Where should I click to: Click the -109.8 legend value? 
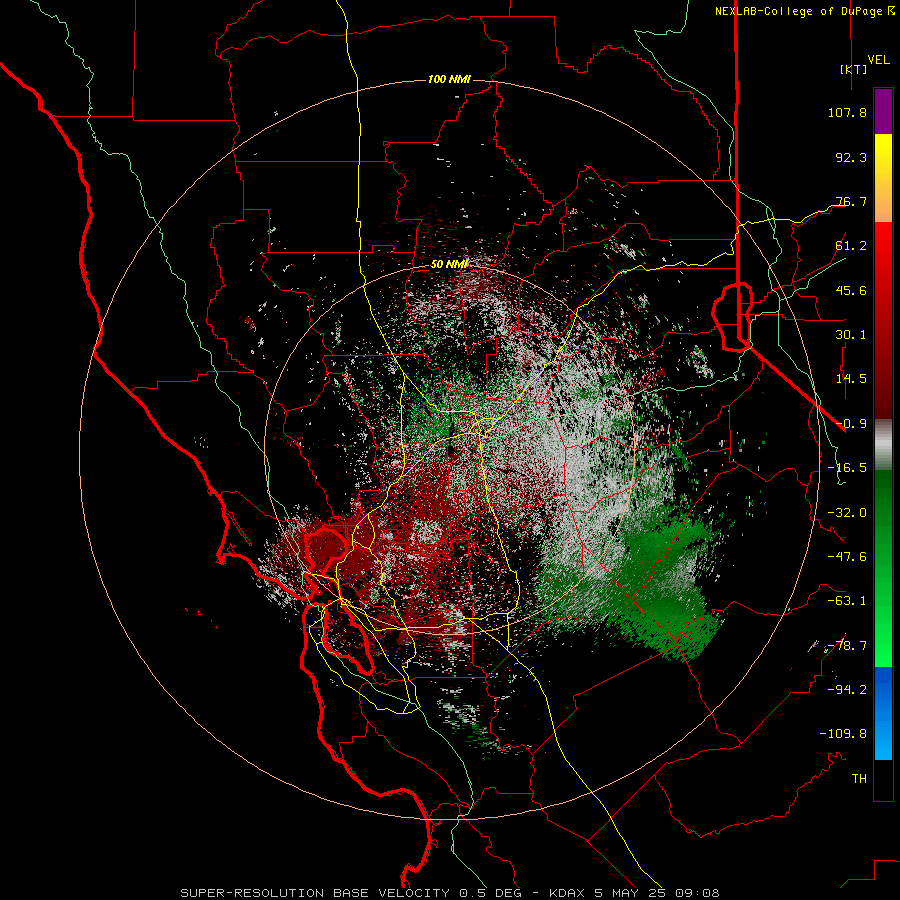pos(843,734)
